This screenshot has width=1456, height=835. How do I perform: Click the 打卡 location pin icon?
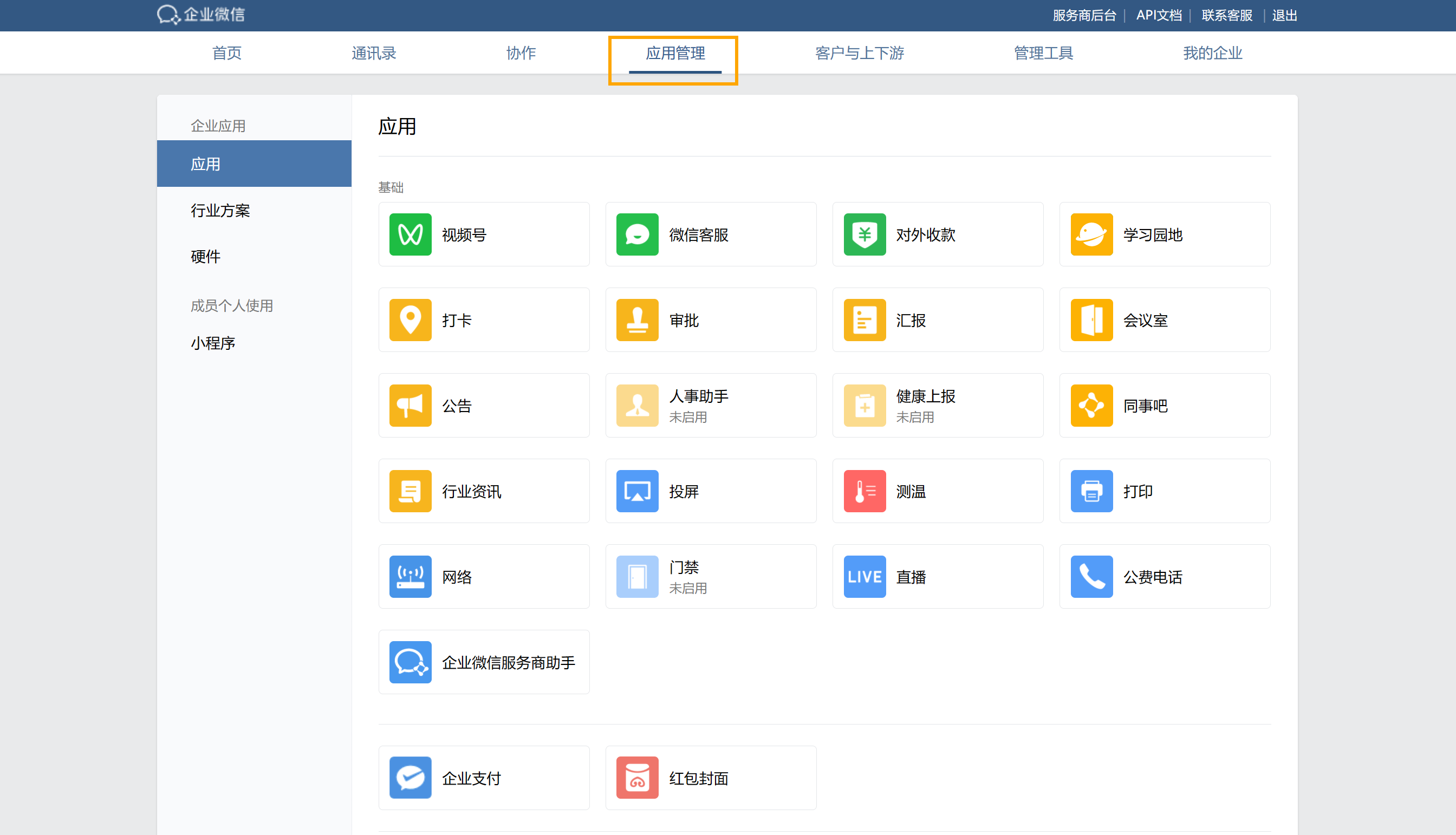[410, 320]
